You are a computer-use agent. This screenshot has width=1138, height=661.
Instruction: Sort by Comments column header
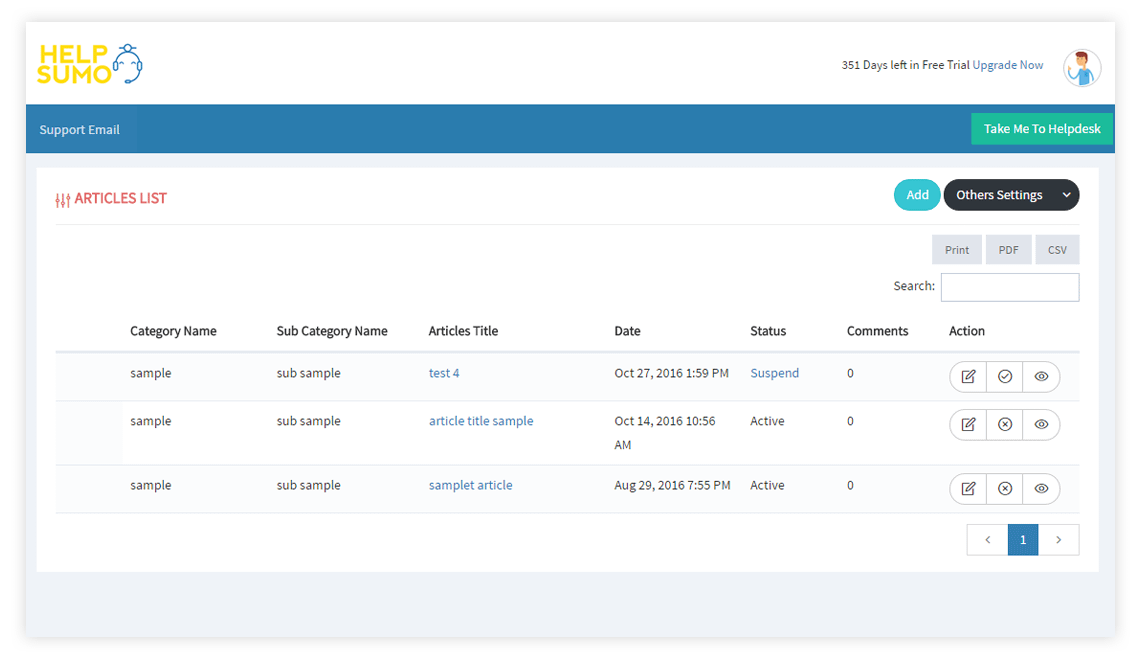pyautogui.click(x=877, y=331)
